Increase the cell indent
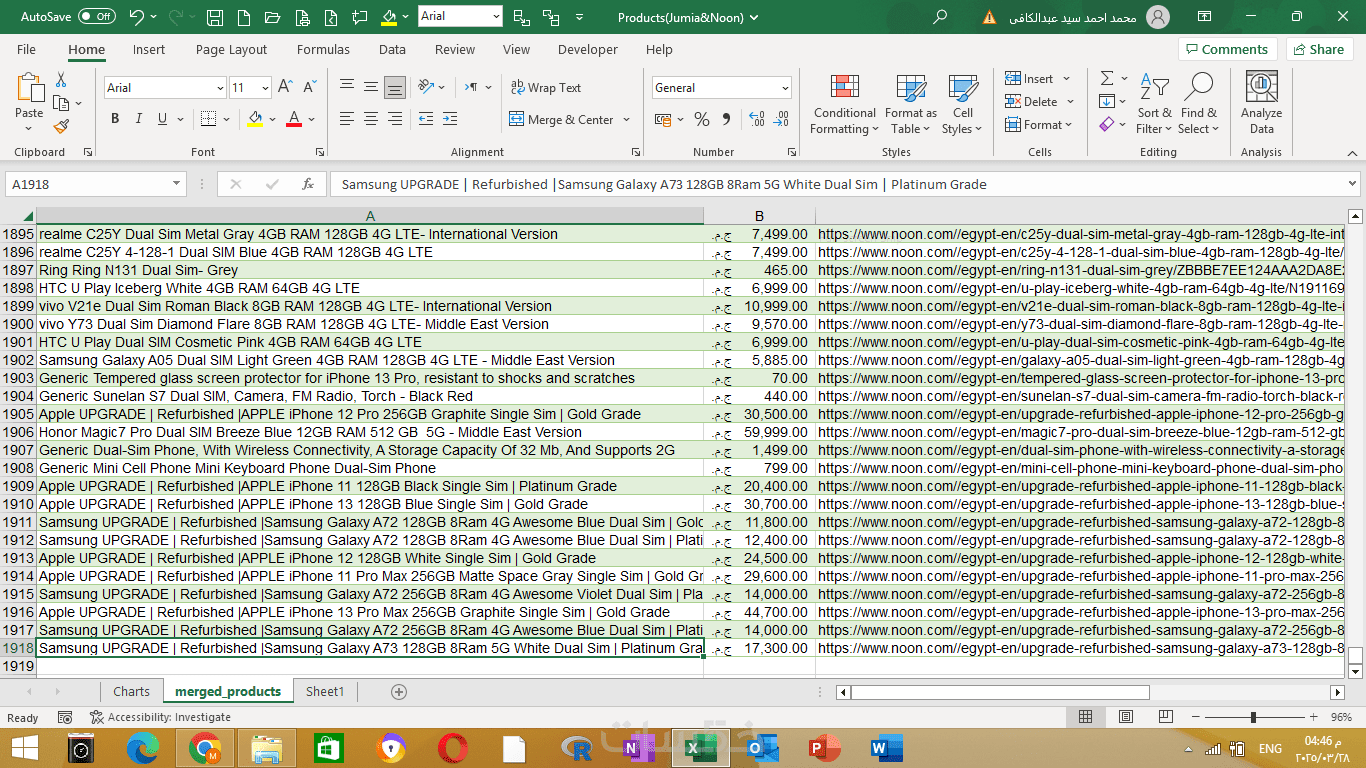This screenshot has width=1366, height=768. tap(451, 119)
